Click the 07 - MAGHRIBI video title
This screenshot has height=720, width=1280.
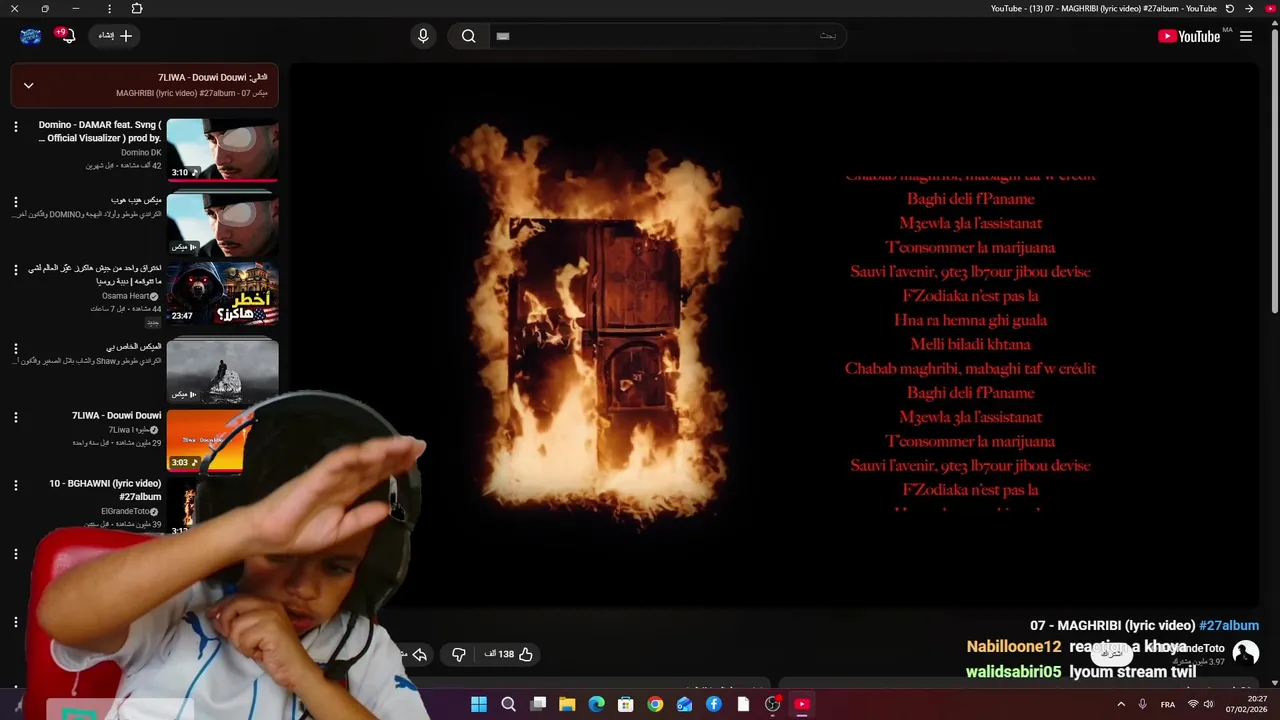1113,626
